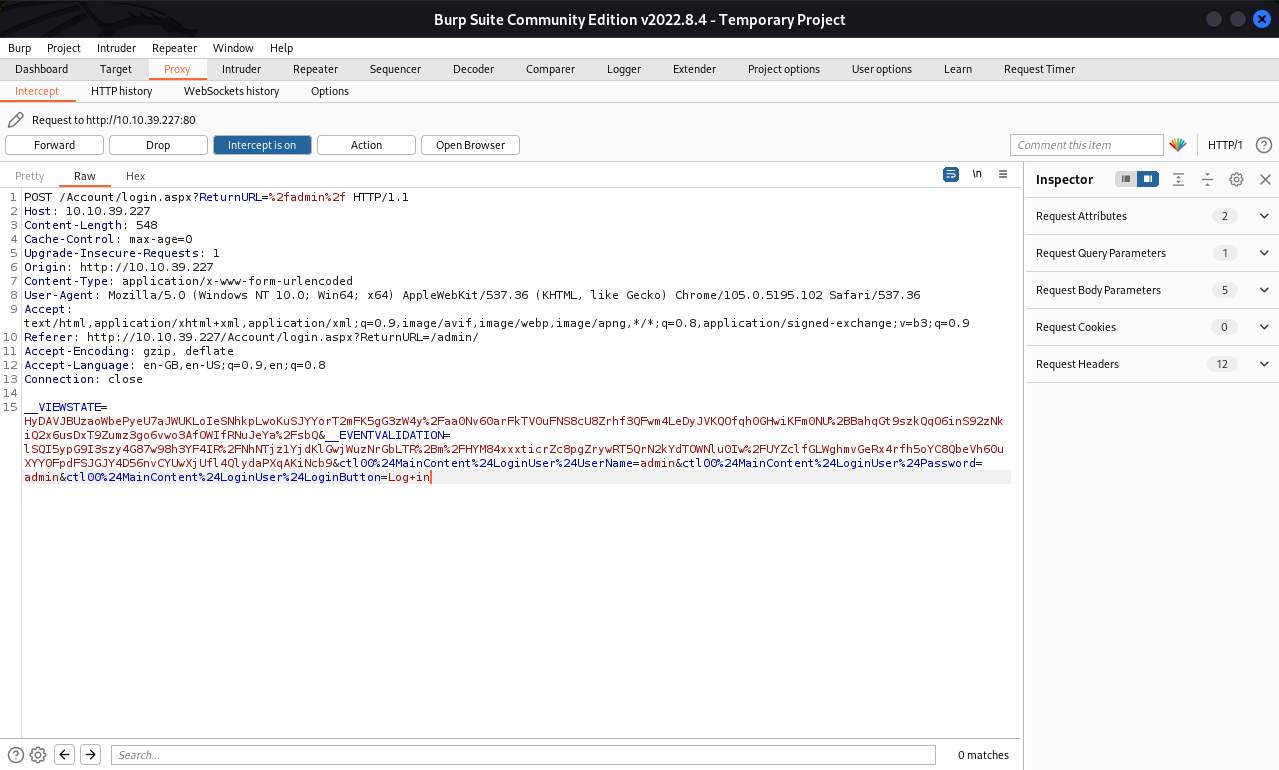
Task: Open the Action menu button
Action: [x=366, y=145]
